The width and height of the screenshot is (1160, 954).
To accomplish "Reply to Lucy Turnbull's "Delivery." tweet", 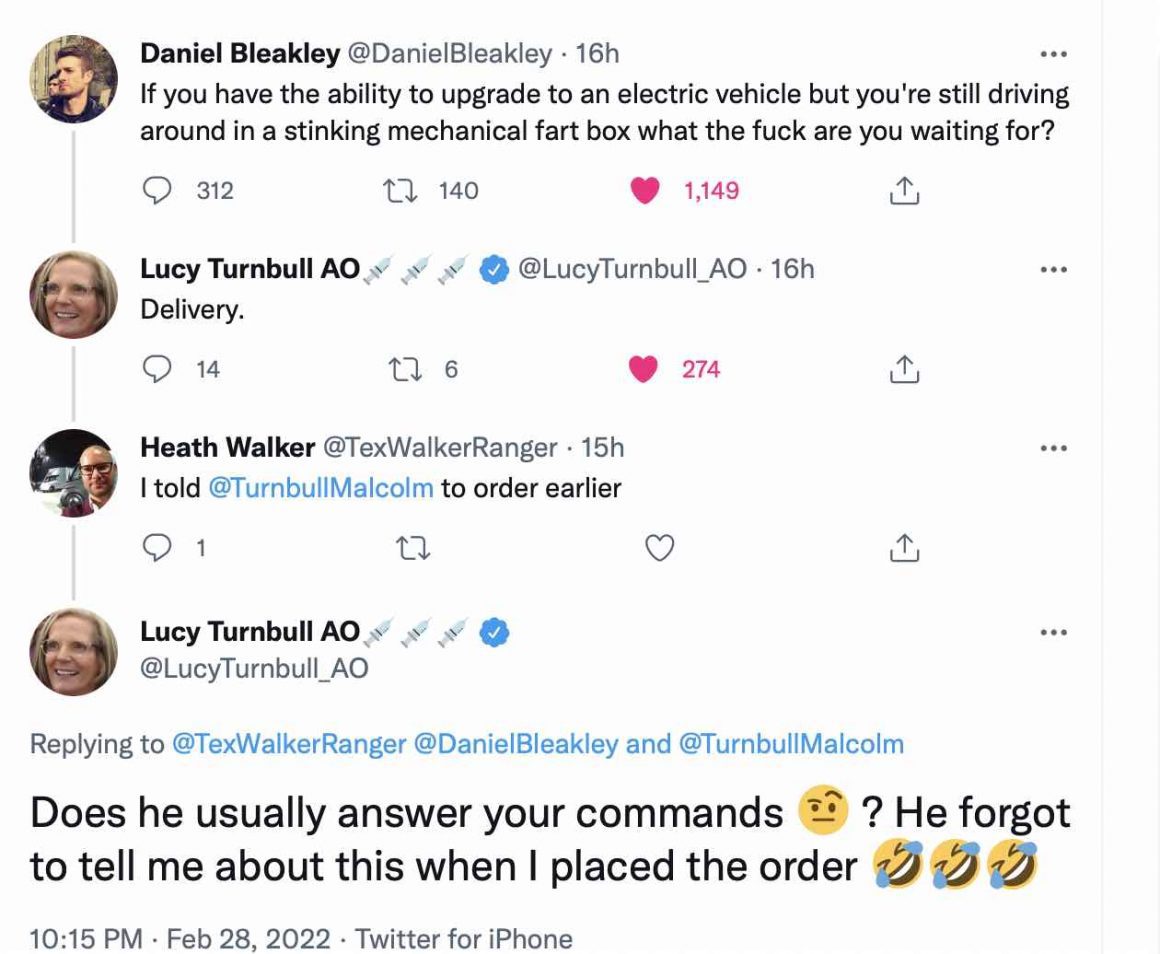I will (x=157, y=370).
